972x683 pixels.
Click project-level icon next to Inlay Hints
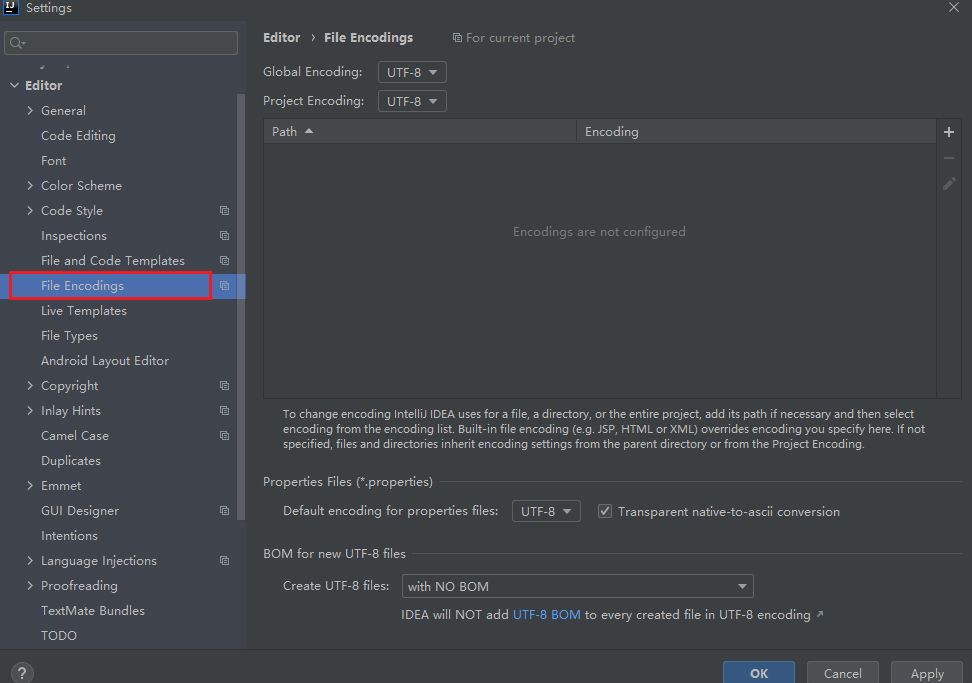tap(224, 411)
